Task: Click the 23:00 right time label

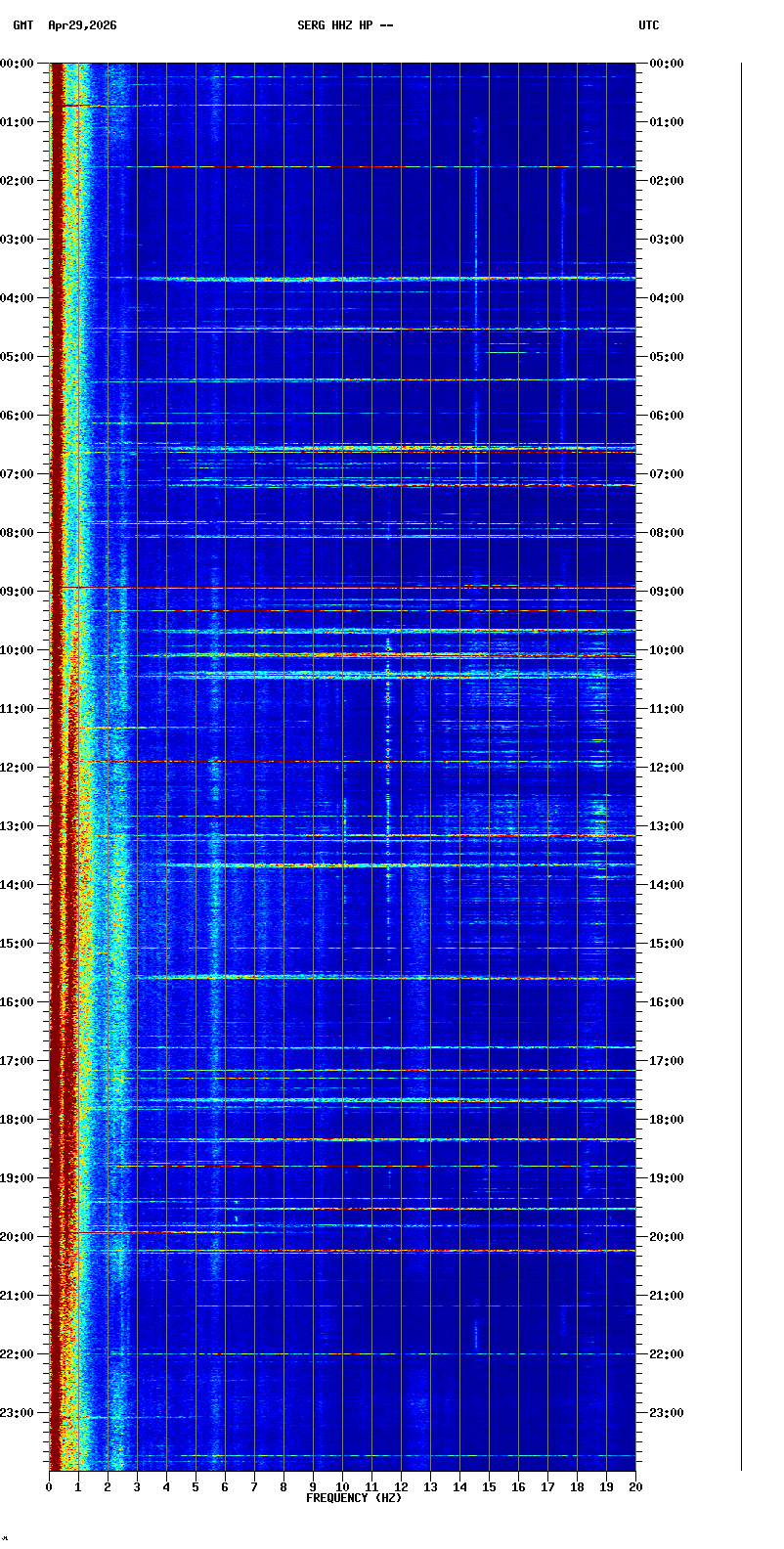Action: [667, 1413]
